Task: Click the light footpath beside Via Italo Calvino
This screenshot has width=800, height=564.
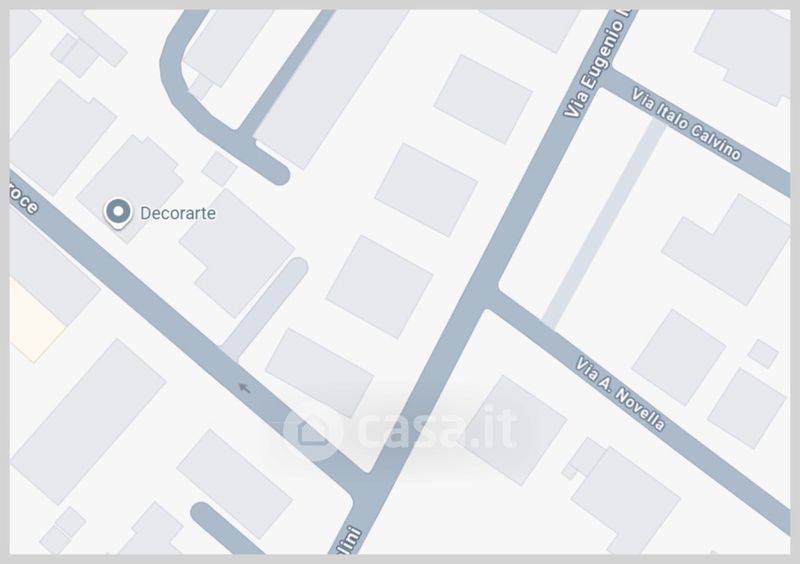Action: click(x=604, y=223)
